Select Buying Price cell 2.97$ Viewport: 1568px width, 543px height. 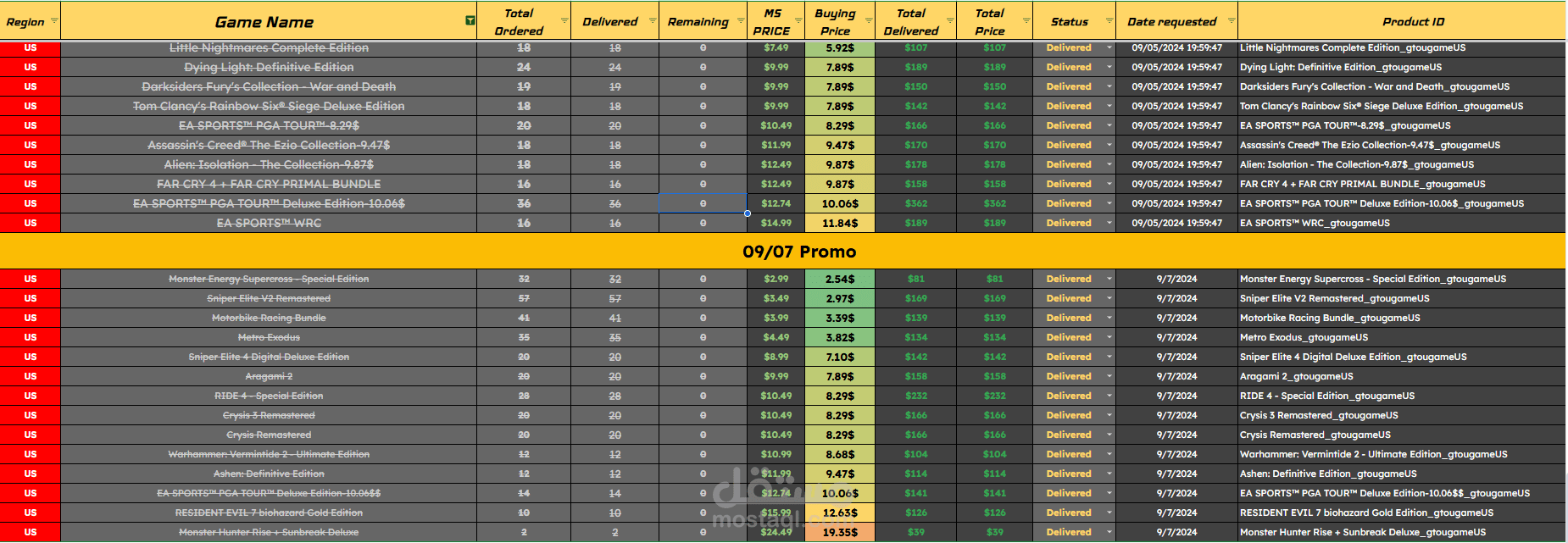click(839, 298)
